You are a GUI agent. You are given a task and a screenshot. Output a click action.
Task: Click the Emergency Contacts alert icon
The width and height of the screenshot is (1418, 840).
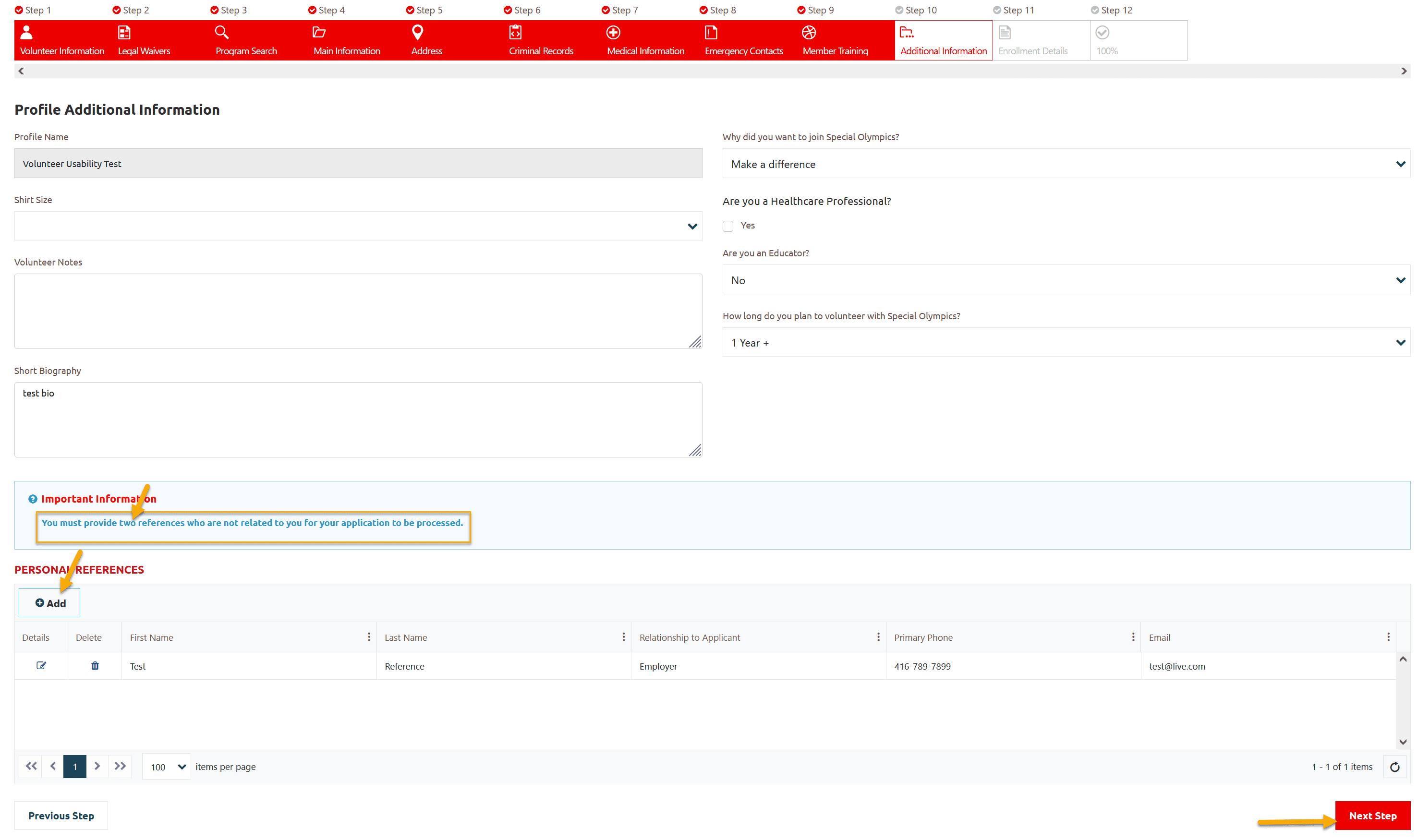point(711,32)
